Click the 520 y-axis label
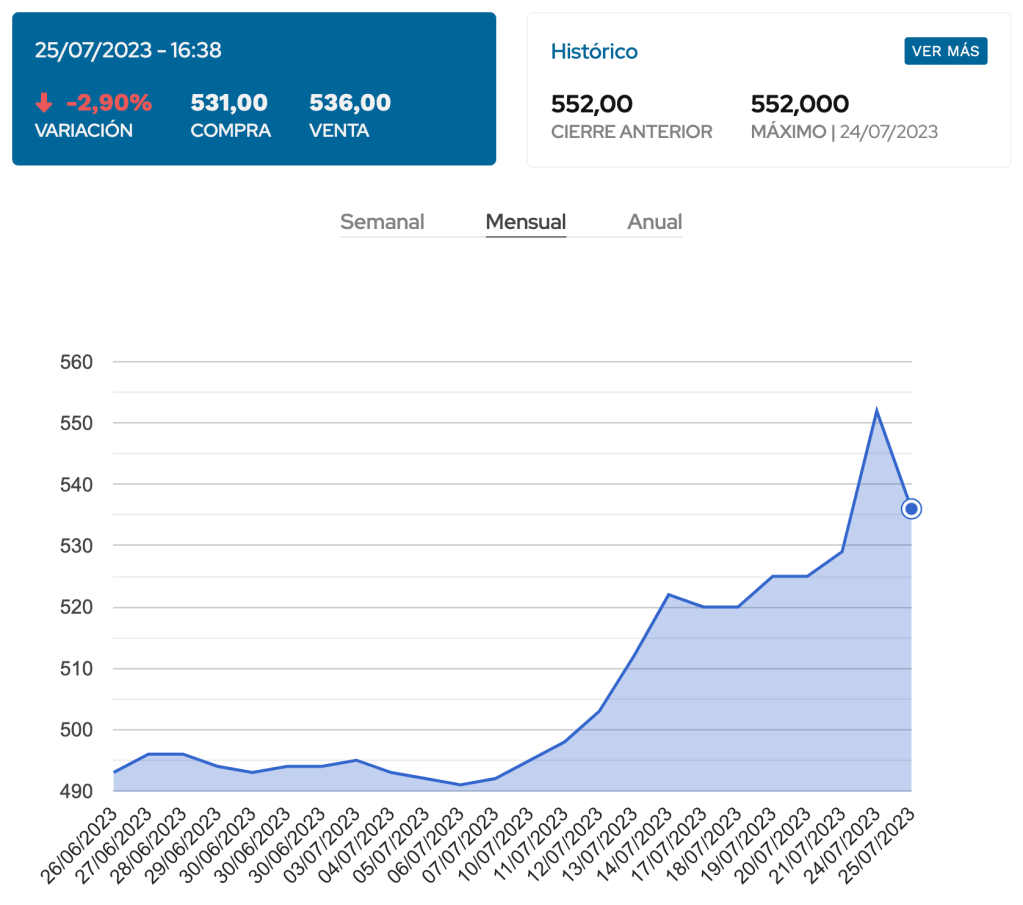 (x=76, y=607)
